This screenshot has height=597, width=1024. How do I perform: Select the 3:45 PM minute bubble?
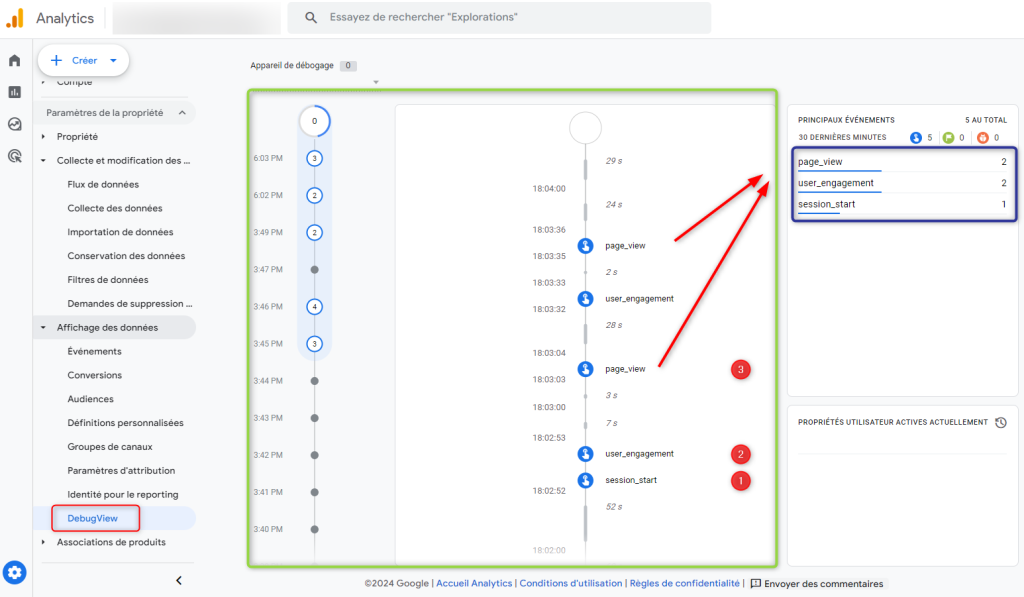[x=314, y=344]
